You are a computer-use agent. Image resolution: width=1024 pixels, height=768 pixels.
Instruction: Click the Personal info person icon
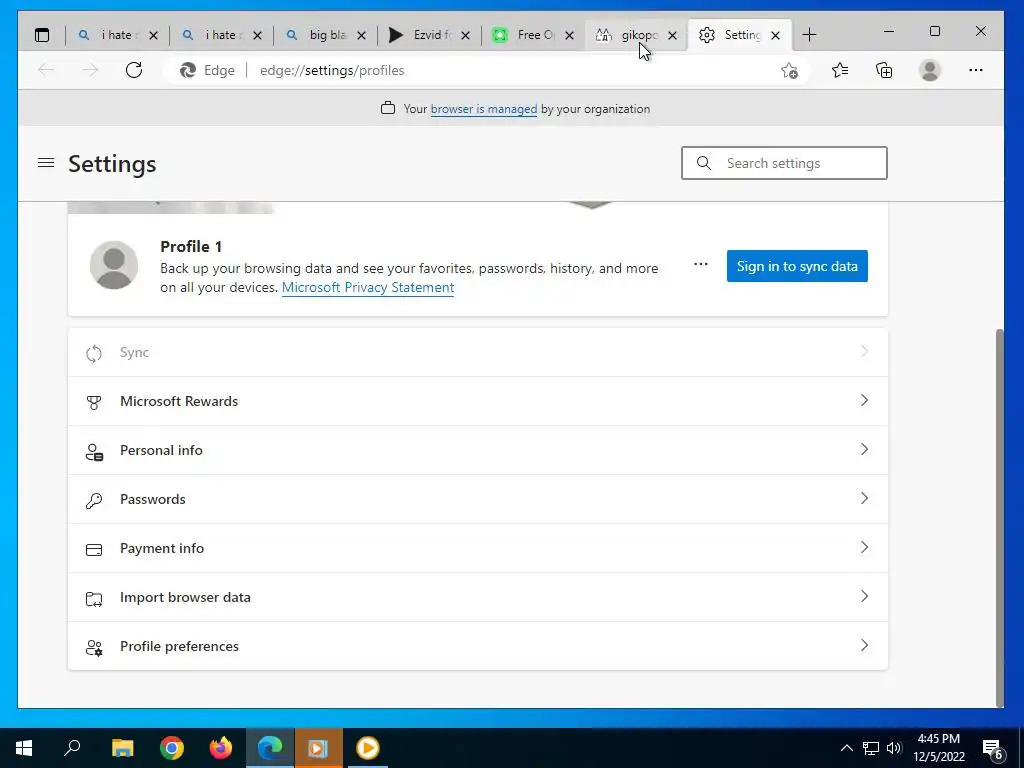94,451
